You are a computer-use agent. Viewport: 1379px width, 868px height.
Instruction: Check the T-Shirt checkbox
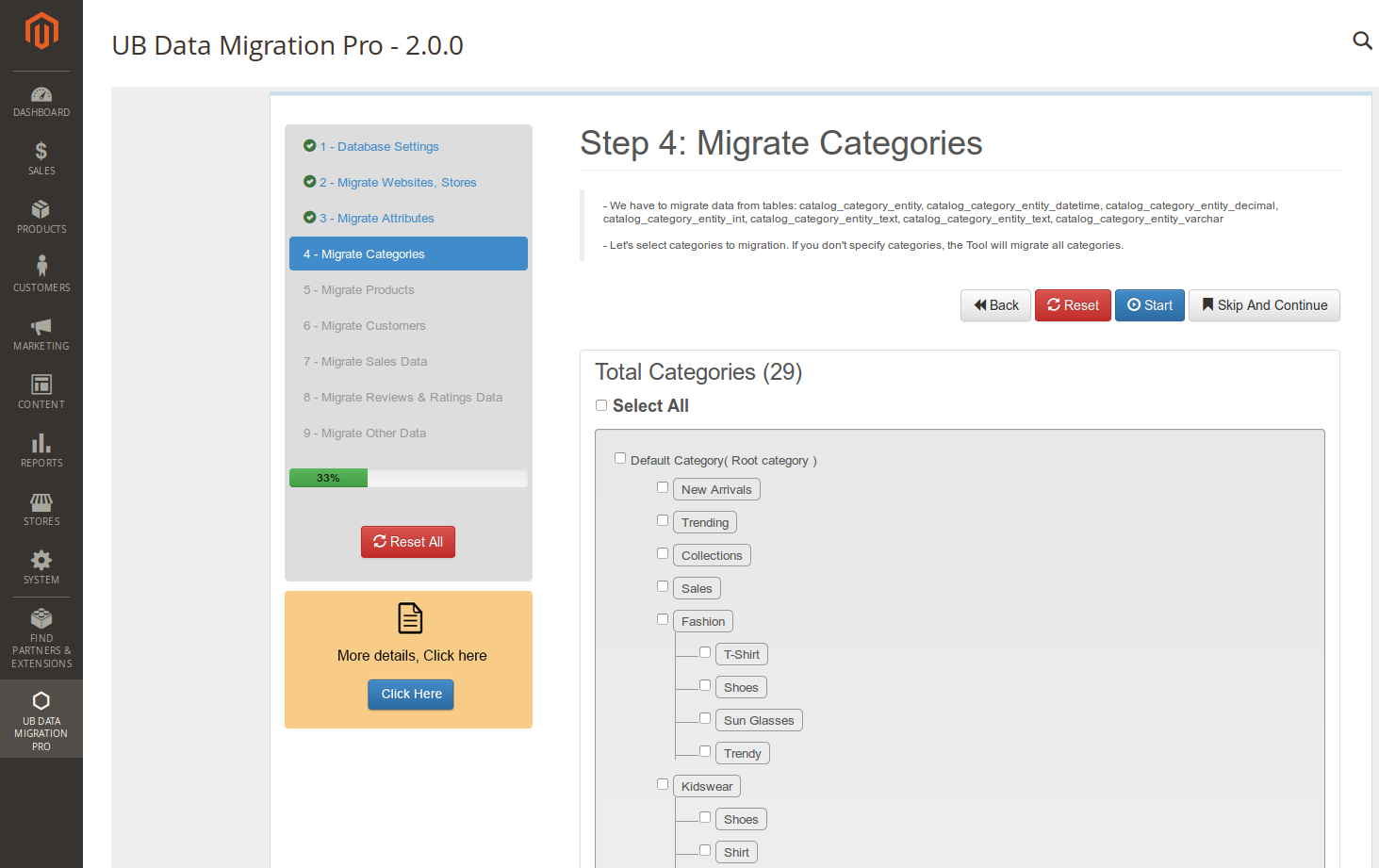click(x=705, y=652)
